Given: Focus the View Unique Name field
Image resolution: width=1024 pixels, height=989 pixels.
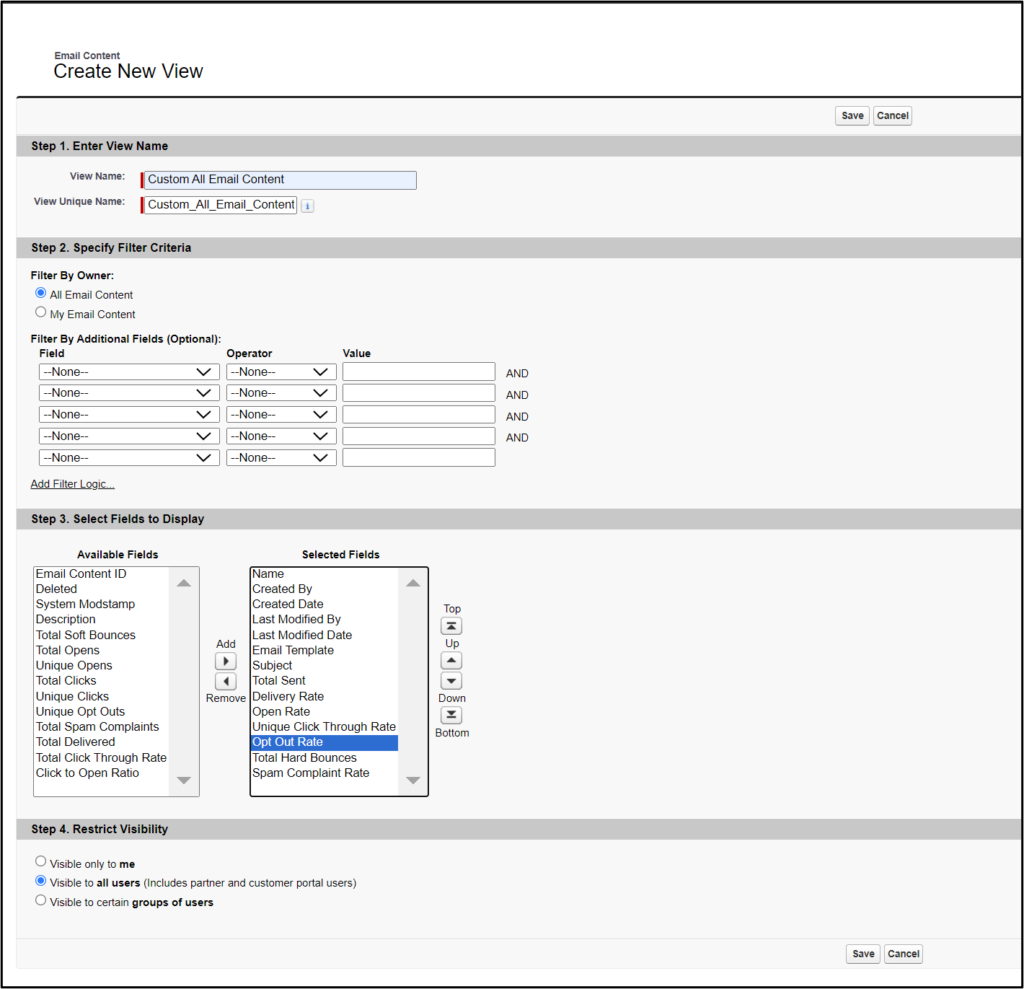Looking at the screenshot, I should (221, 205).
